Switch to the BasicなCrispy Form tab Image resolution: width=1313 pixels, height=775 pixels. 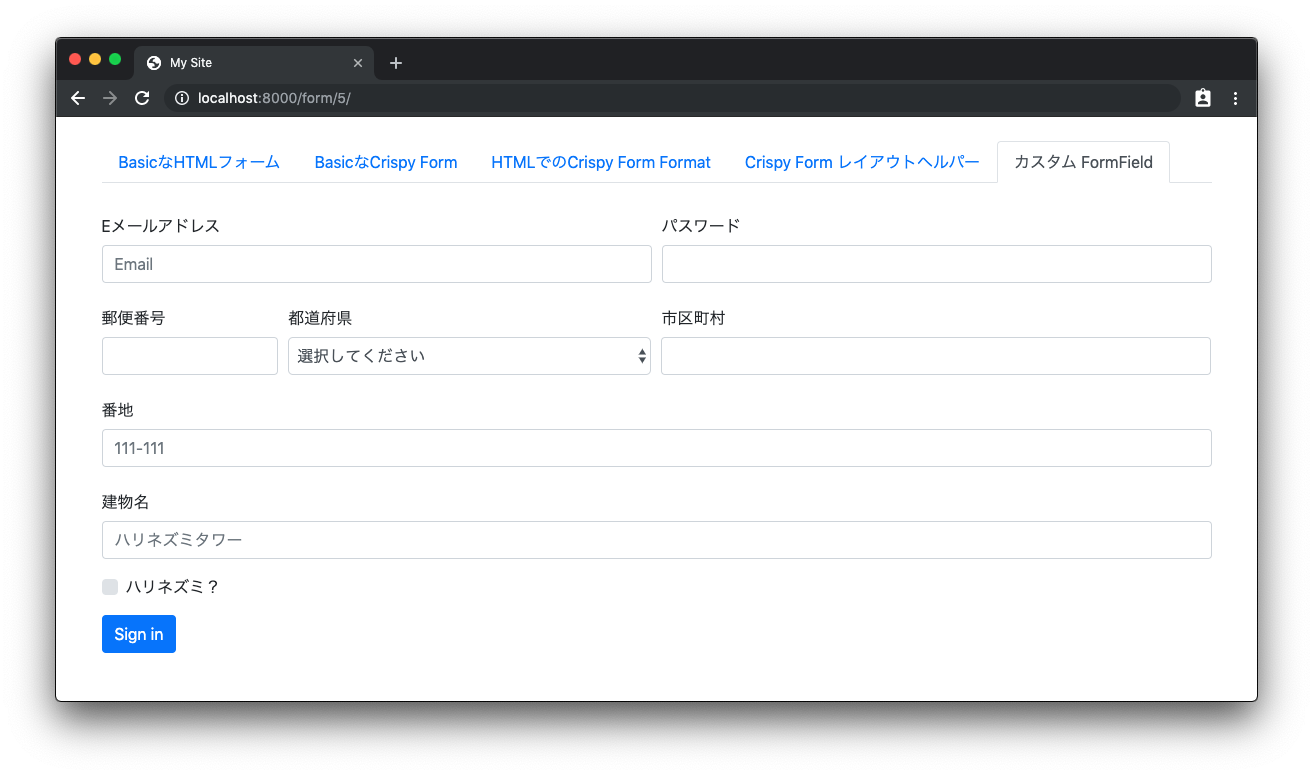point(385,161)
